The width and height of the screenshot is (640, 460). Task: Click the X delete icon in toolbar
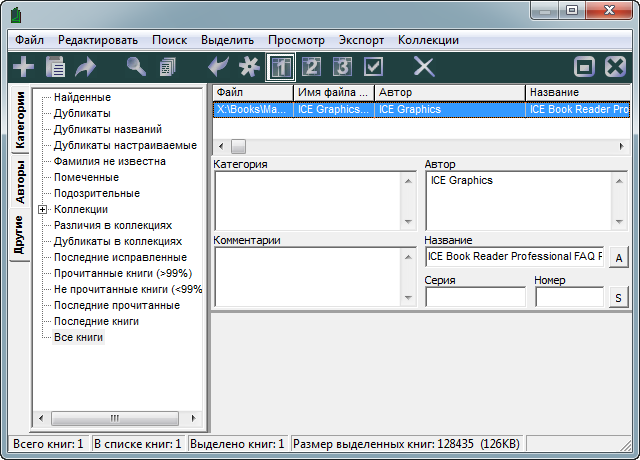coord(424,67)
